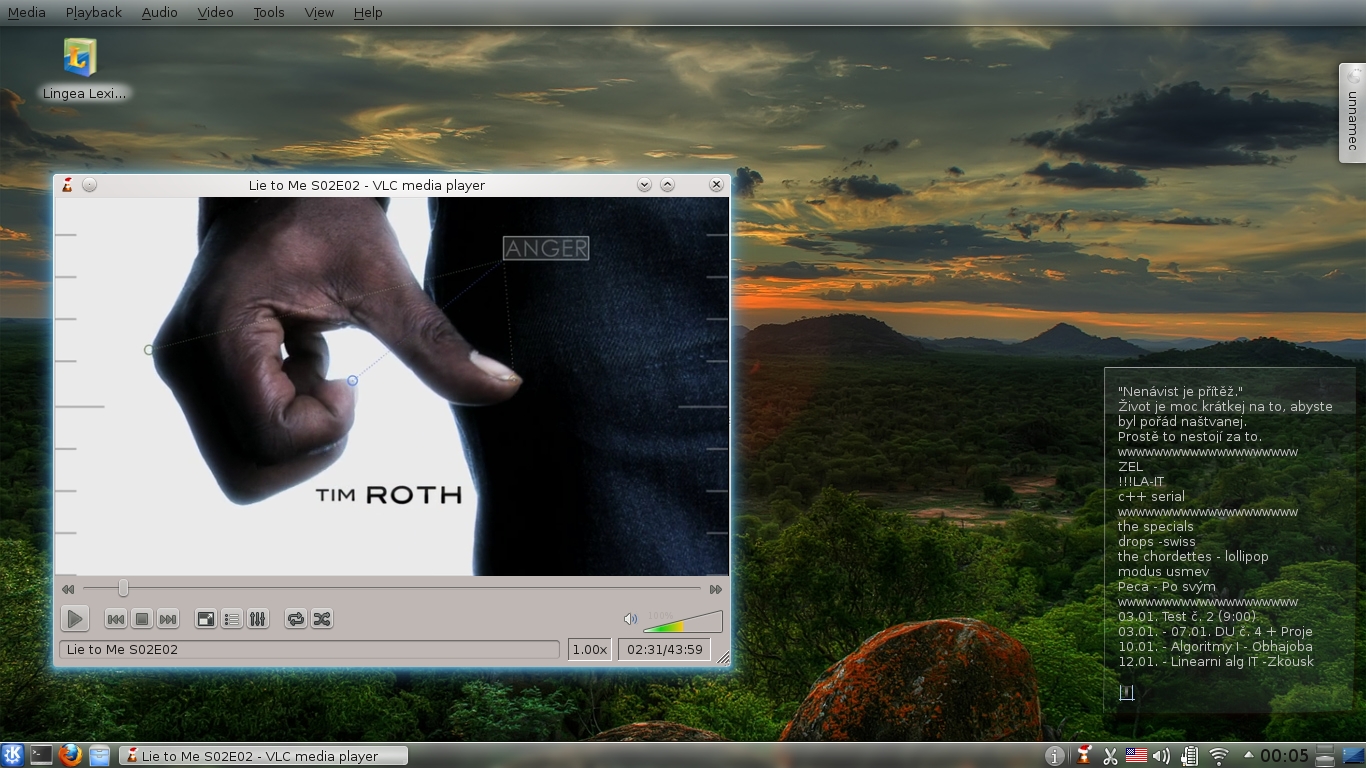Open the Tools menu
Screen dimensions: 1366x768
(269, 12)
